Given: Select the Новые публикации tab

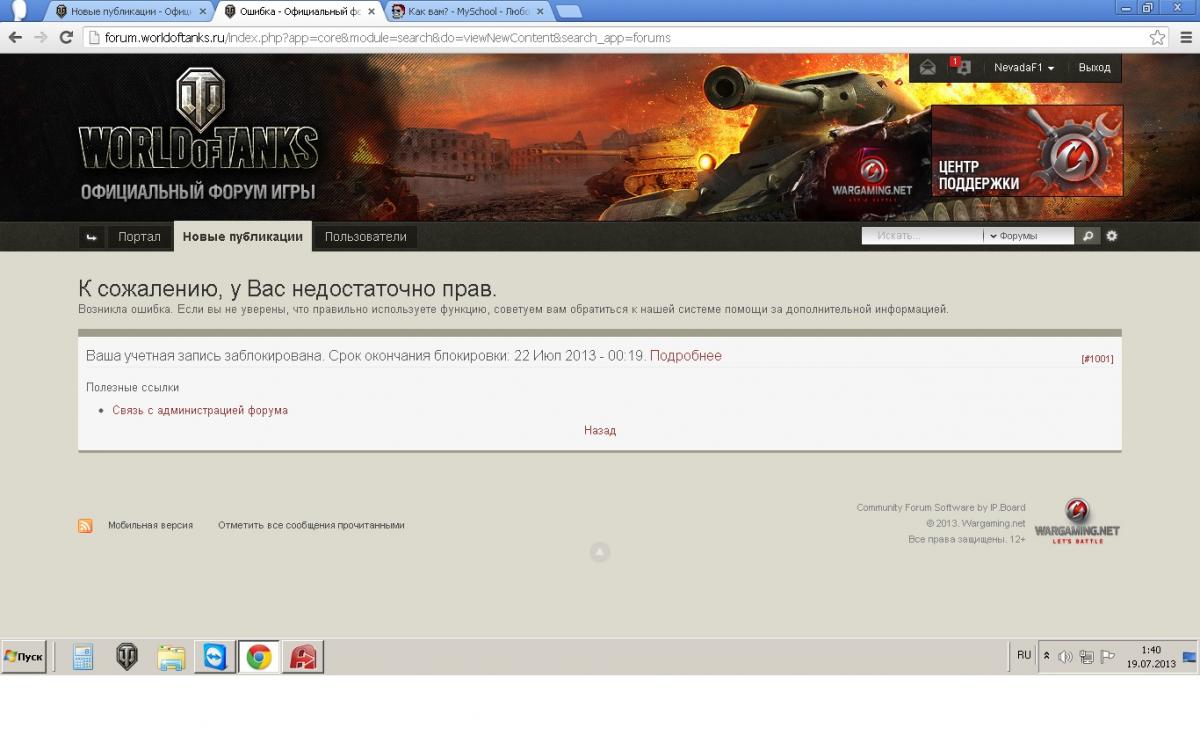Looking at the screenshot, I should click(243, 237).
